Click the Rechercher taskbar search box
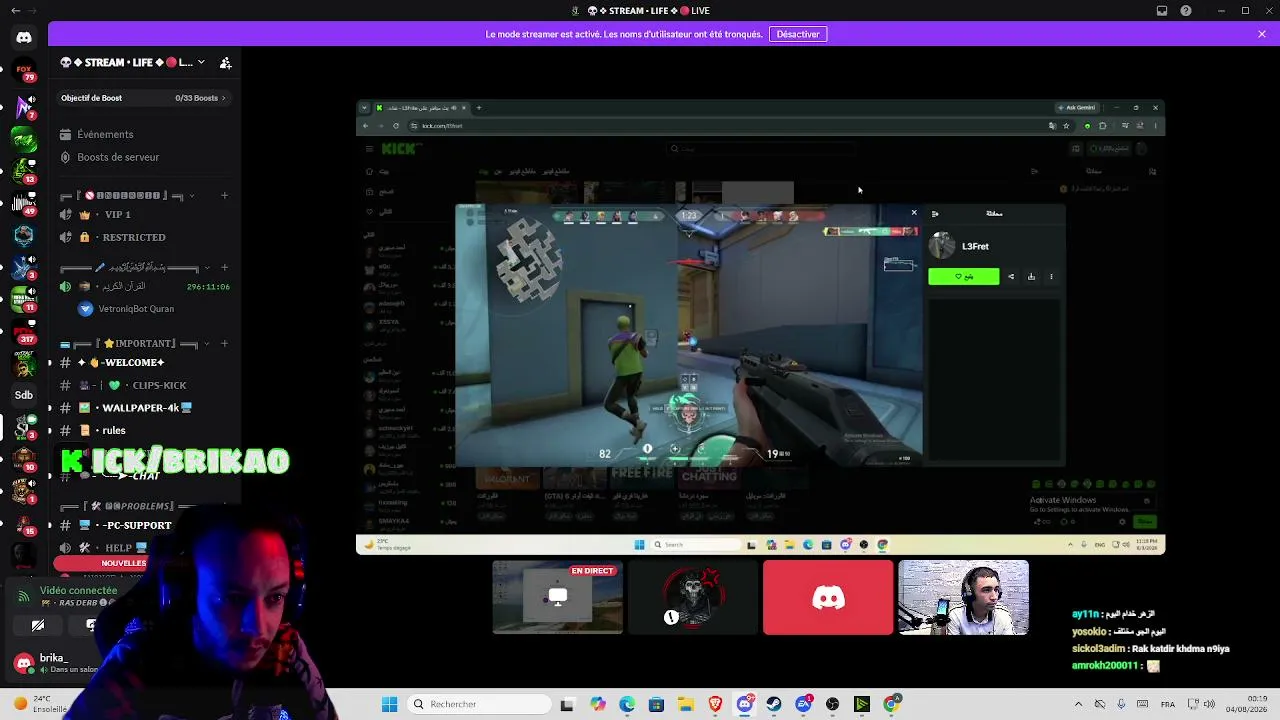The height and width of the screenshot is (720, 1280). [479, 704]
